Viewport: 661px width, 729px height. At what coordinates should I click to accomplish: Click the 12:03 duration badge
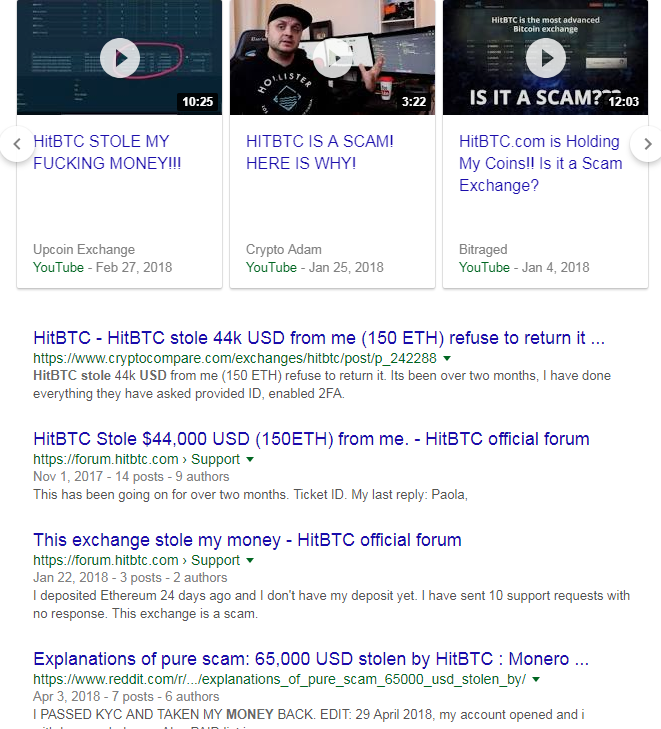[x=623, y=101]
